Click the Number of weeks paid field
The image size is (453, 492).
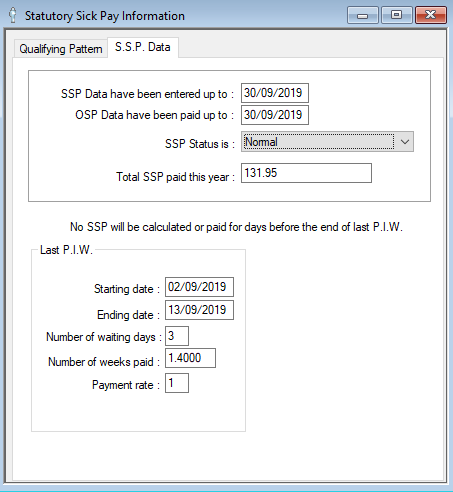[x=190, y=358]
